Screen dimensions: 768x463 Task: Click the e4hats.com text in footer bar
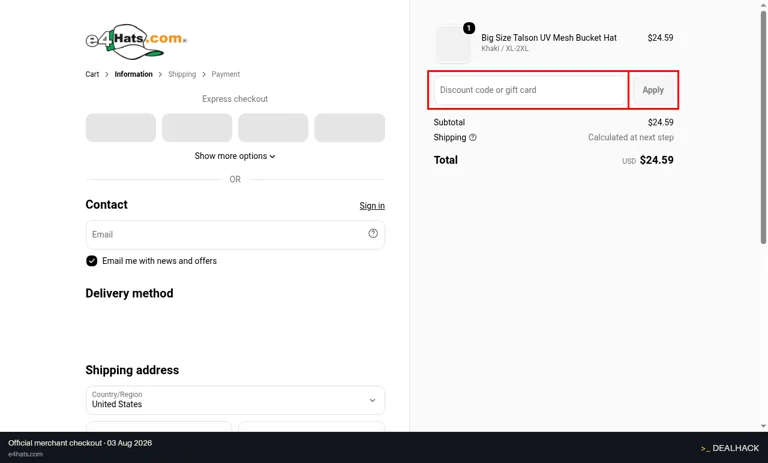[25, 454]
